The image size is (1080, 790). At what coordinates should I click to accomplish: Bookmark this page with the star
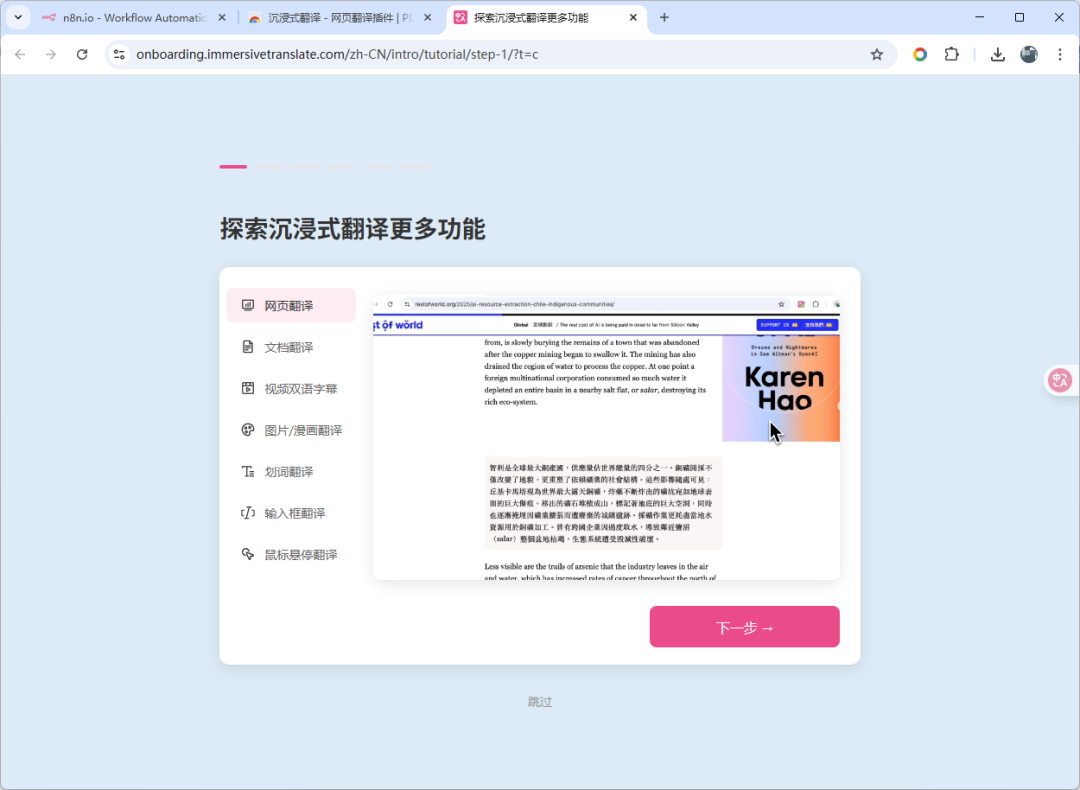tap(877, 54)
